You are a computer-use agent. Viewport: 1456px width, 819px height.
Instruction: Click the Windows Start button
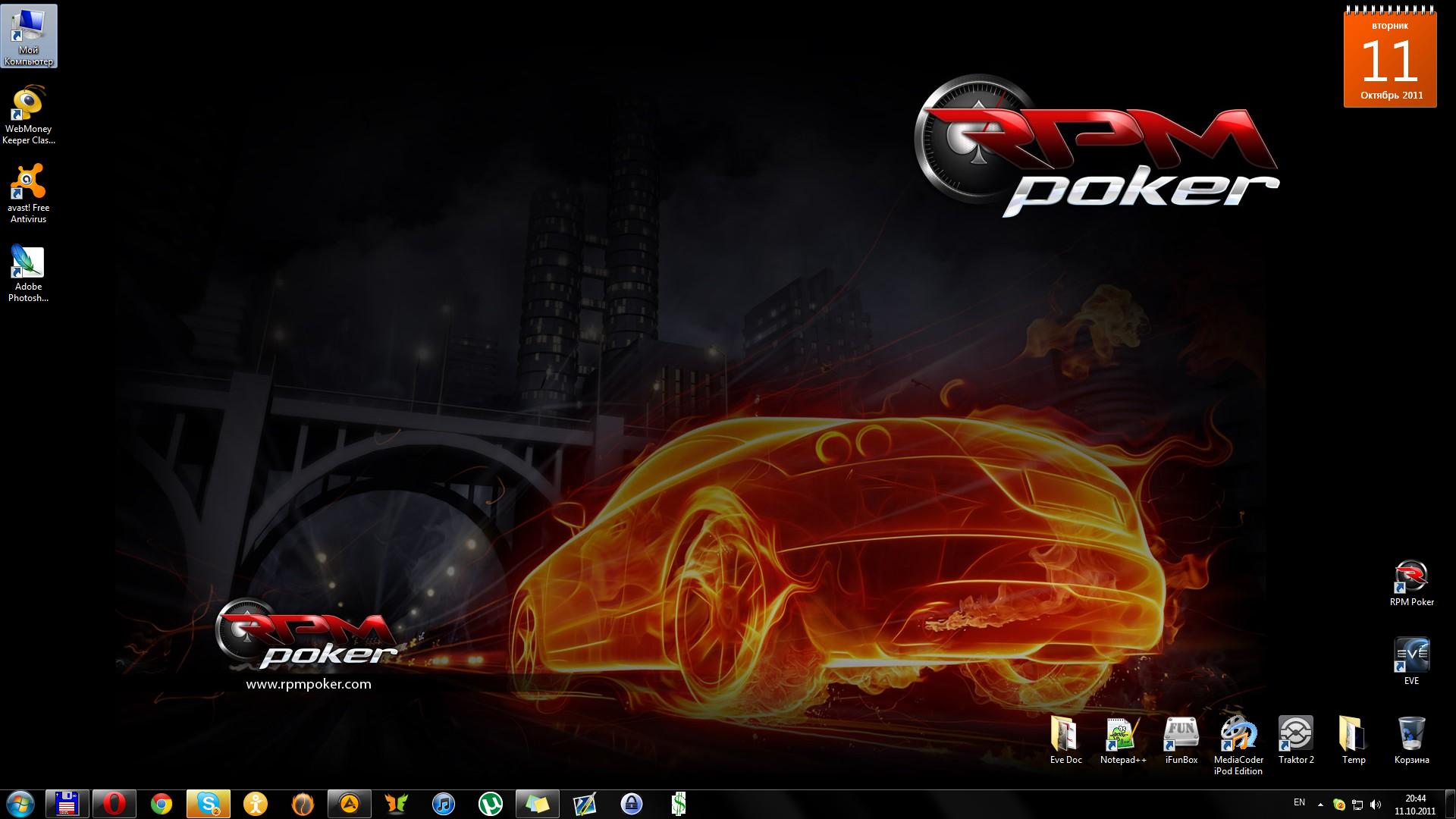point(20,804)
